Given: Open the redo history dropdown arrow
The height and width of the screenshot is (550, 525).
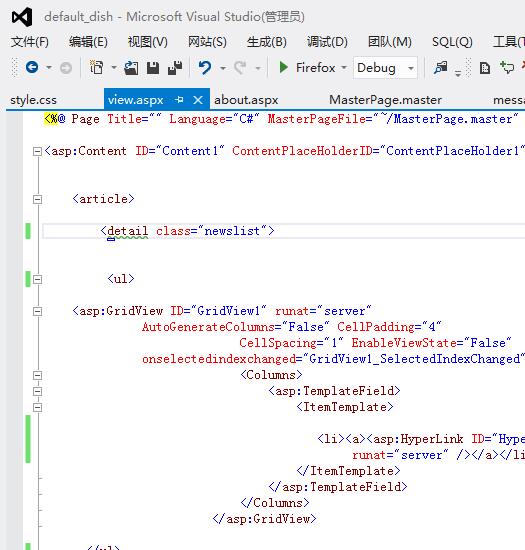Looking at the screenshot, I should point(258,68).
